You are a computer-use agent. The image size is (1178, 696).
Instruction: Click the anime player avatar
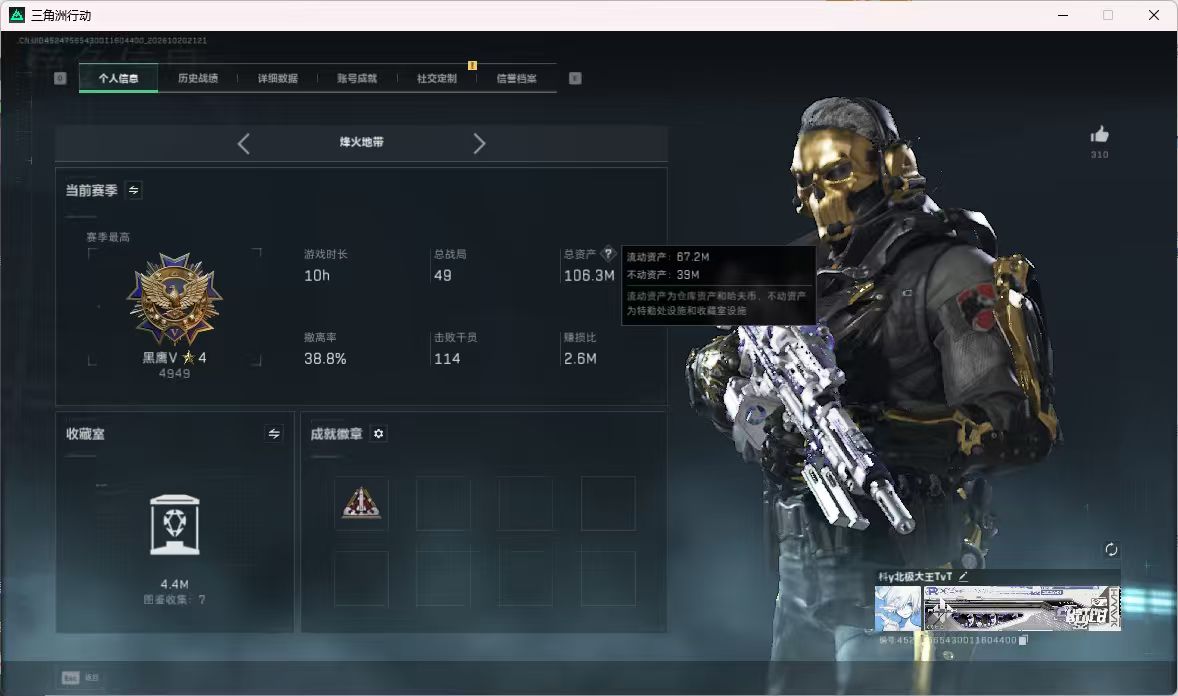898,608
